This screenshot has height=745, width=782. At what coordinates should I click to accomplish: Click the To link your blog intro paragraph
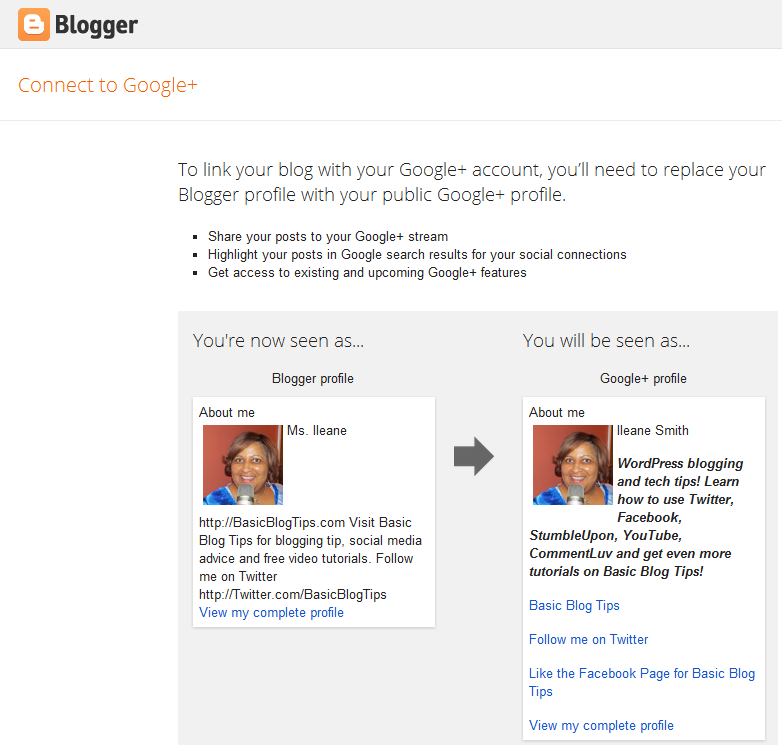(x=472, y=182)
